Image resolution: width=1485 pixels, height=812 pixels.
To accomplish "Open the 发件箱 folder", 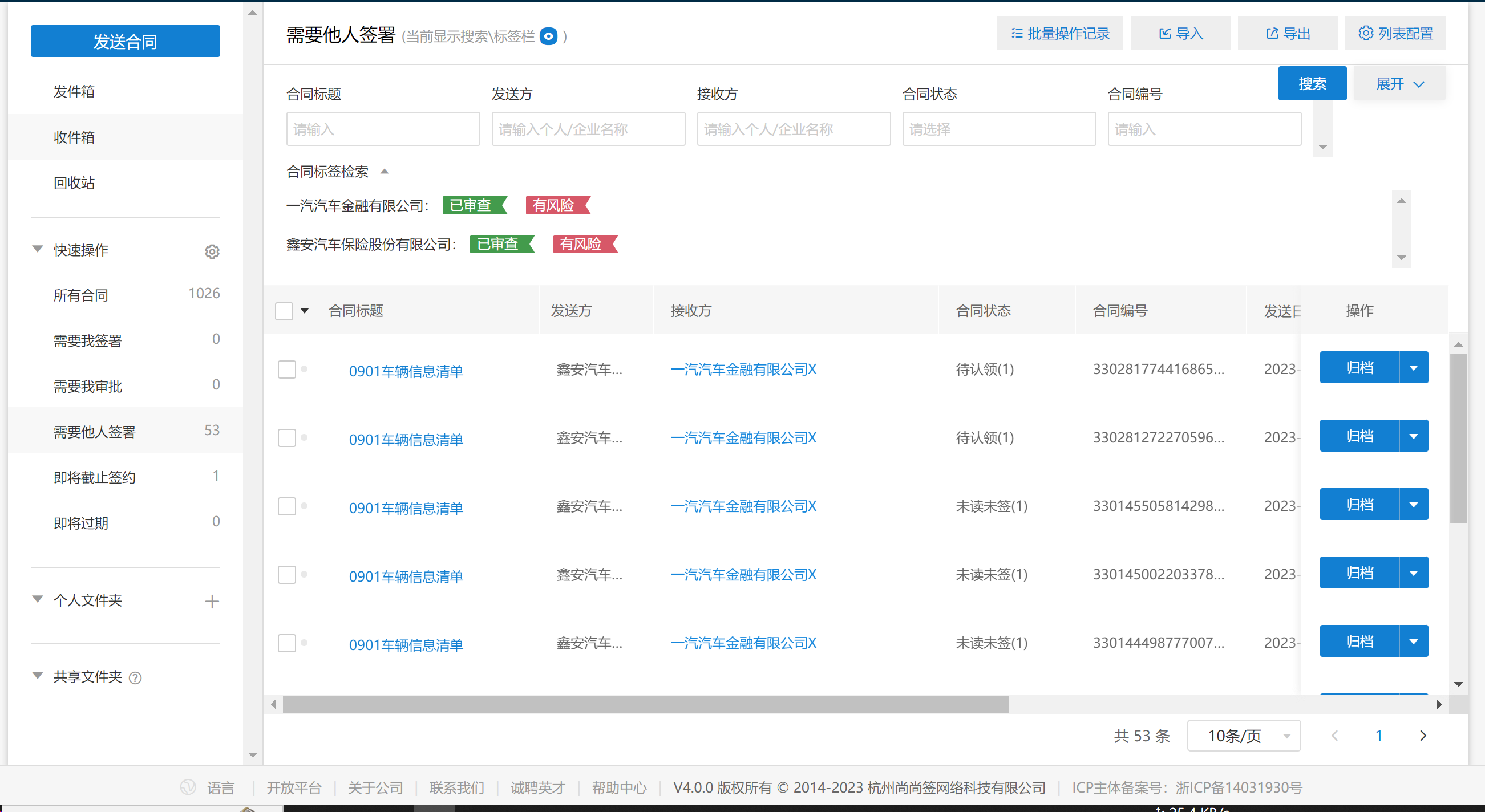I will 74,92.
